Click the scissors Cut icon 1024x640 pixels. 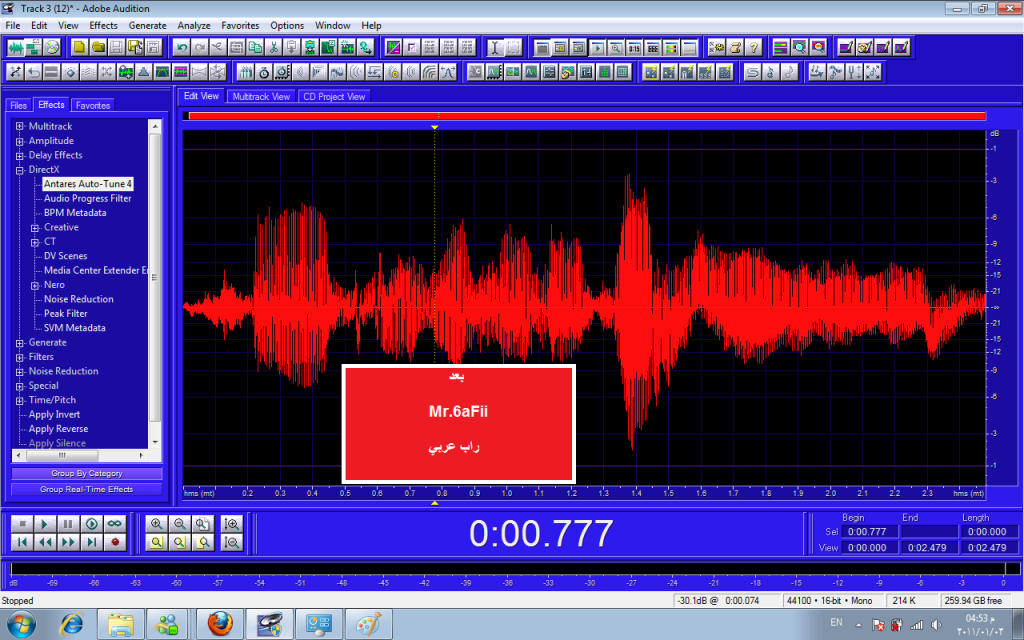tap(273, 47)
